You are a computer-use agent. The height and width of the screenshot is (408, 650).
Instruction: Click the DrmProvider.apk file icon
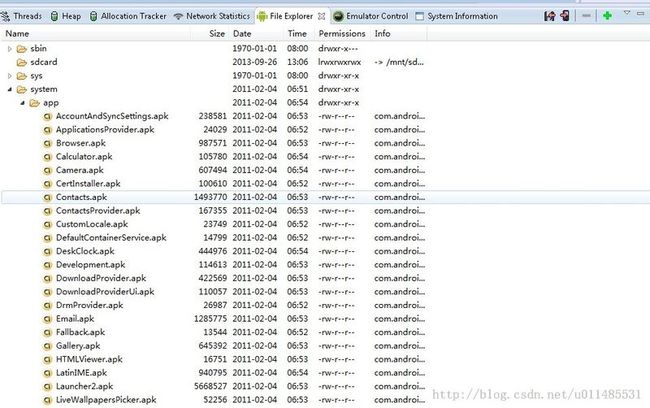click(48, 305)
